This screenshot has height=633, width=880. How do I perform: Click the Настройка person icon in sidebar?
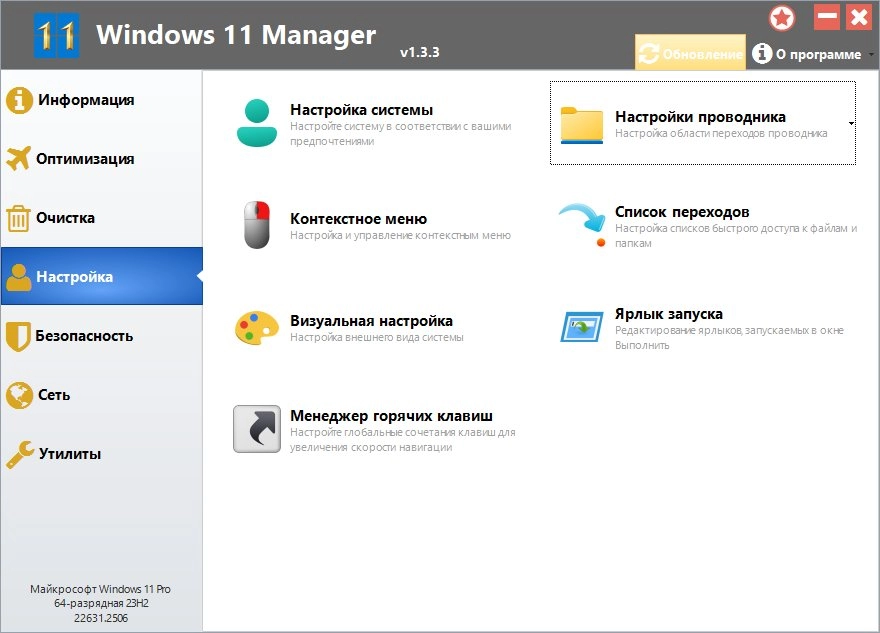19,277
